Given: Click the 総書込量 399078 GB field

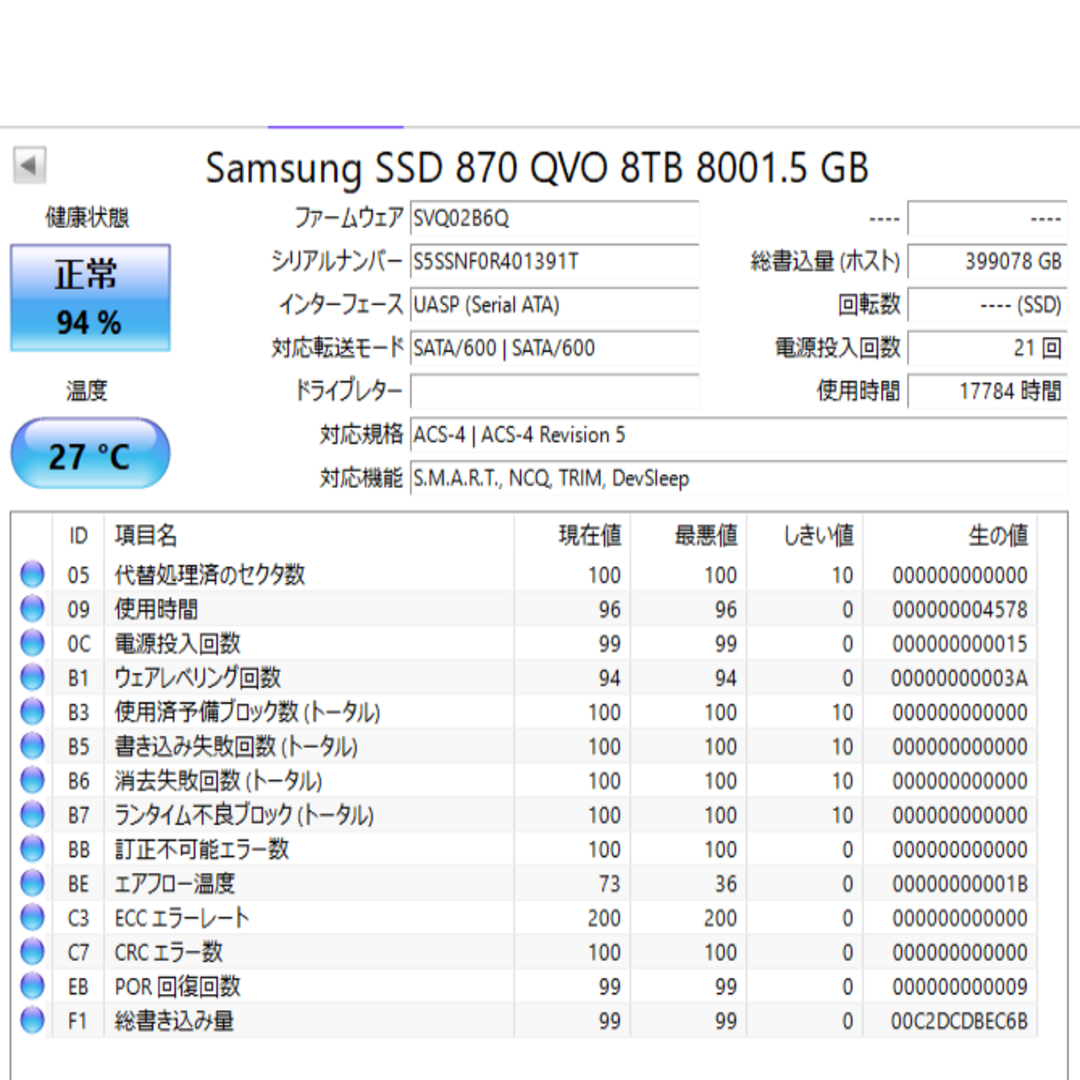Looking at the screenshot, I should coord(987,262).
